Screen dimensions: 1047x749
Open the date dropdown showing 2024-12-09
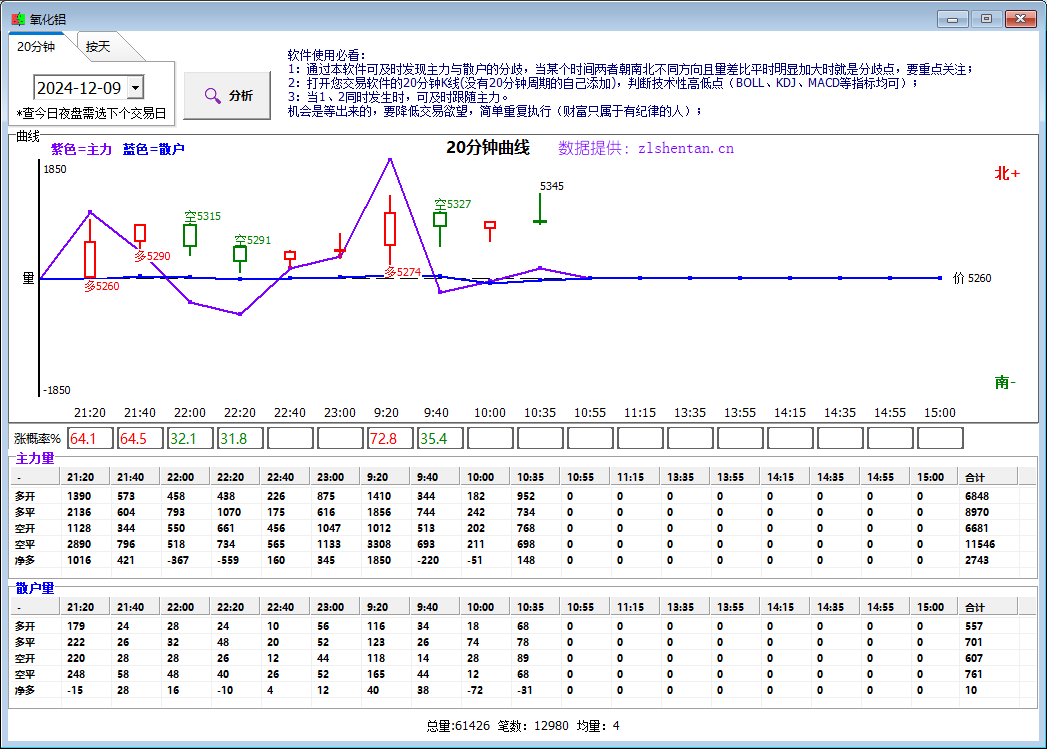click(135, 88)
